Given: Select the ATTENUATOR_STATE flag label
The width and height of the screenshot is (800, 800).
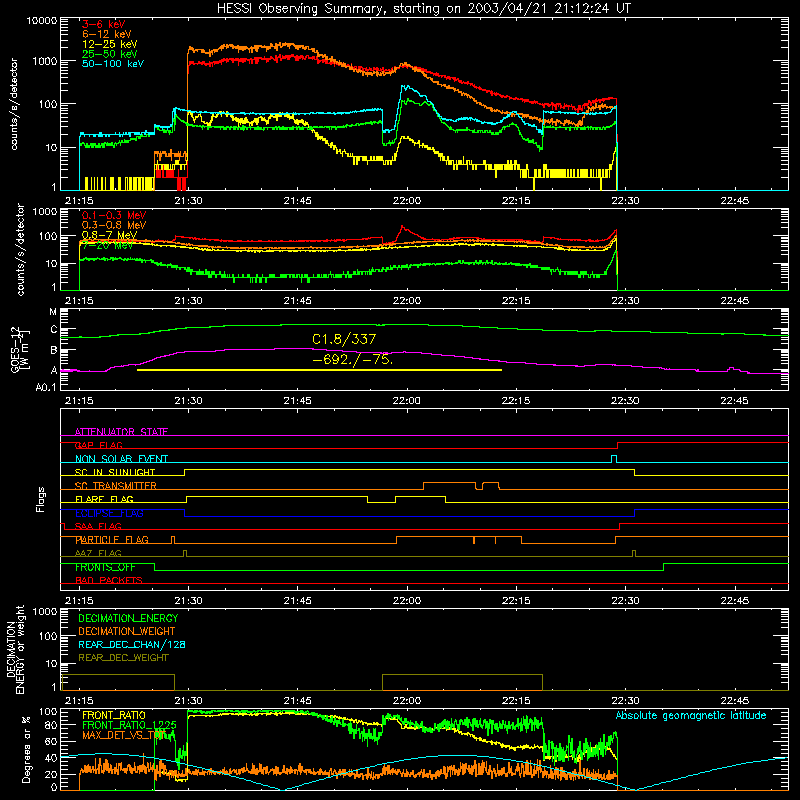Looking at the screenshot, I should click(x=121, y=432).
